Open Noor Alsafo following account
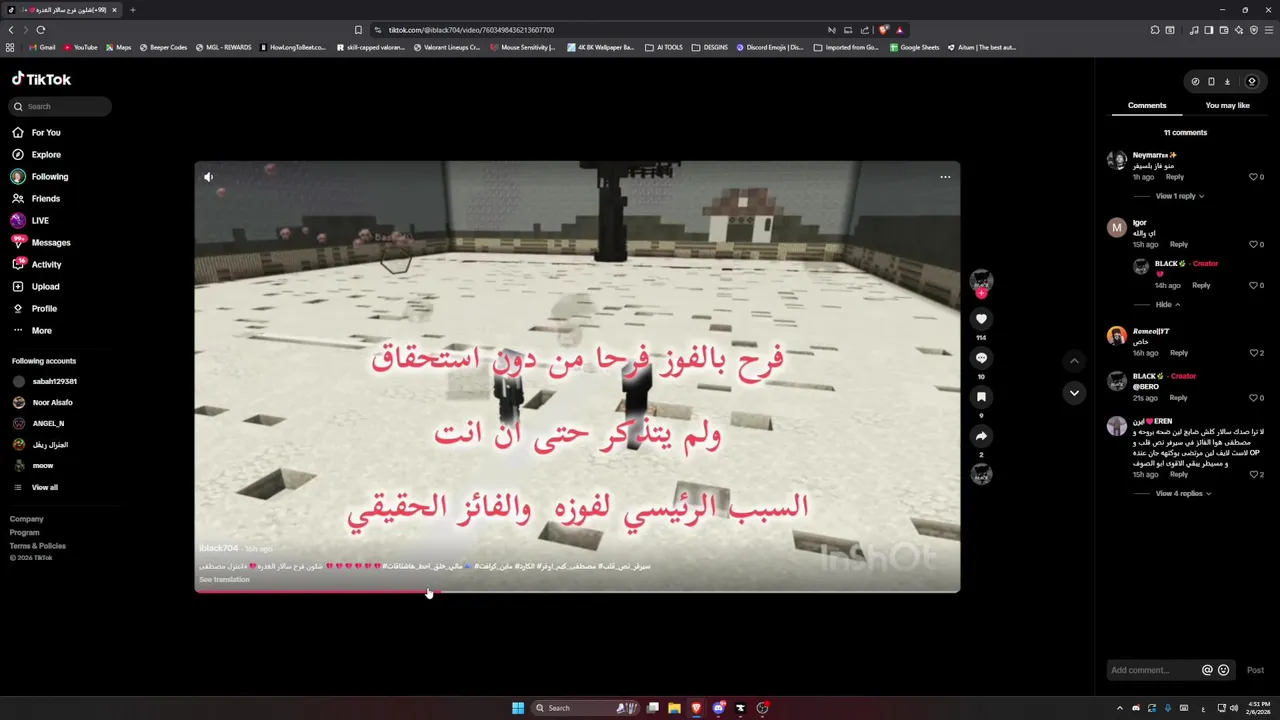This screenshot has width=1280, height=720. [43, 402]
